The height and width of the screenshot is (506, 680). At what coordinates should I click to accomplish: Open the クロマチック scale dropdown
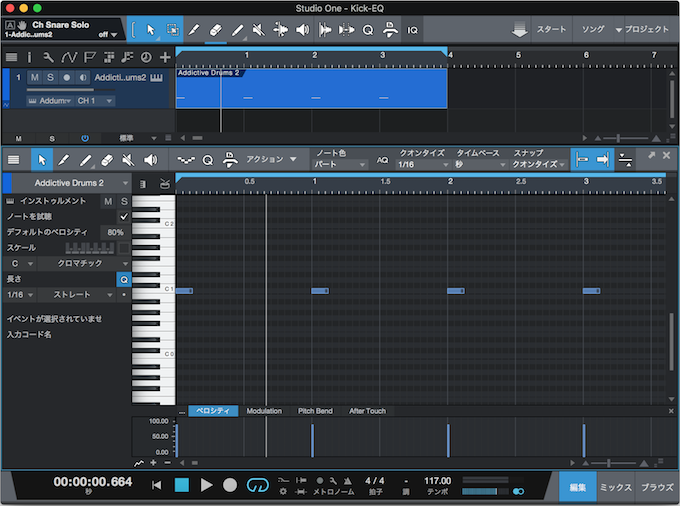tap(83, 263)
